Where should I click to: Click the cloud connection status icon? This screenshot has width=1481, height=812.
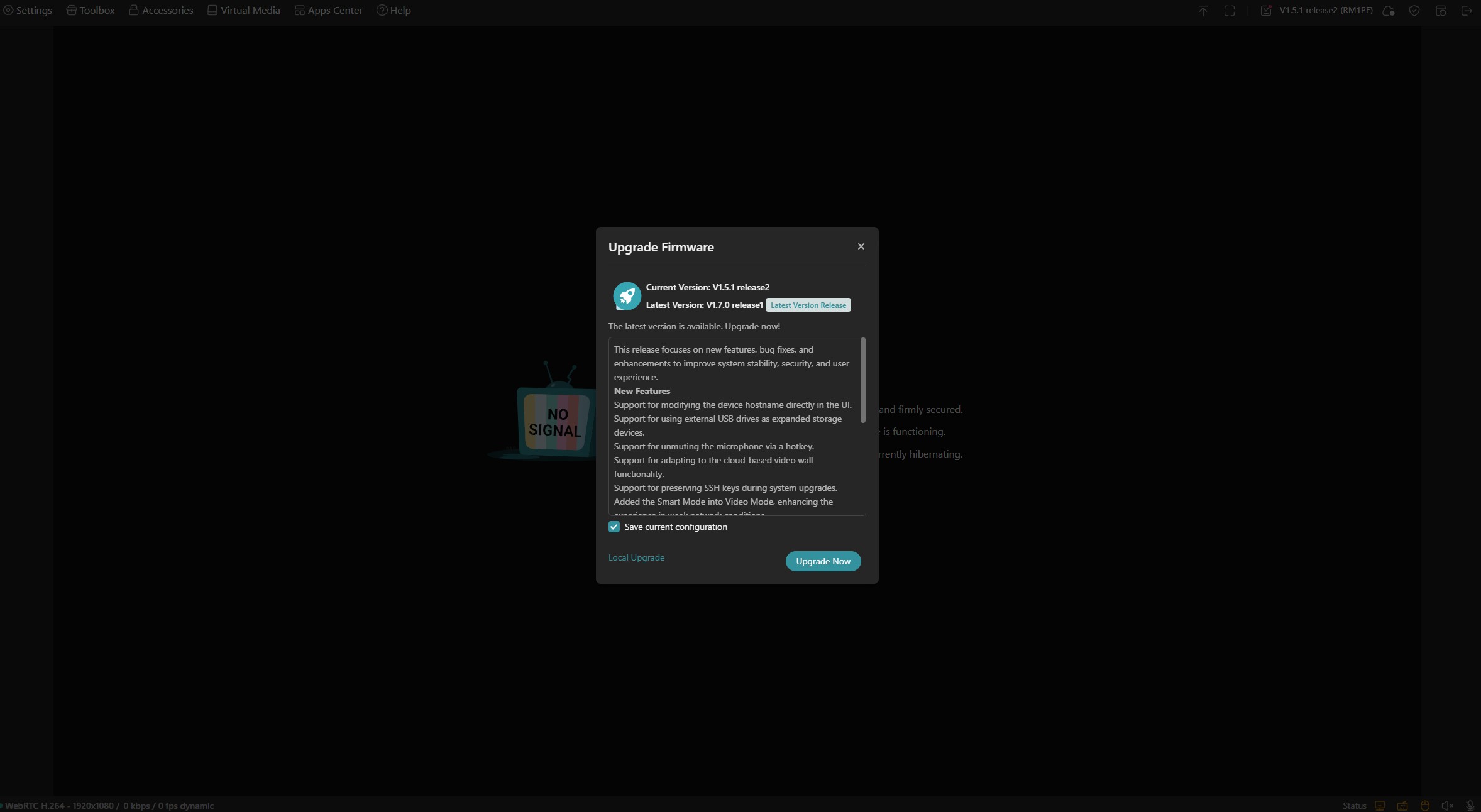1389,11
